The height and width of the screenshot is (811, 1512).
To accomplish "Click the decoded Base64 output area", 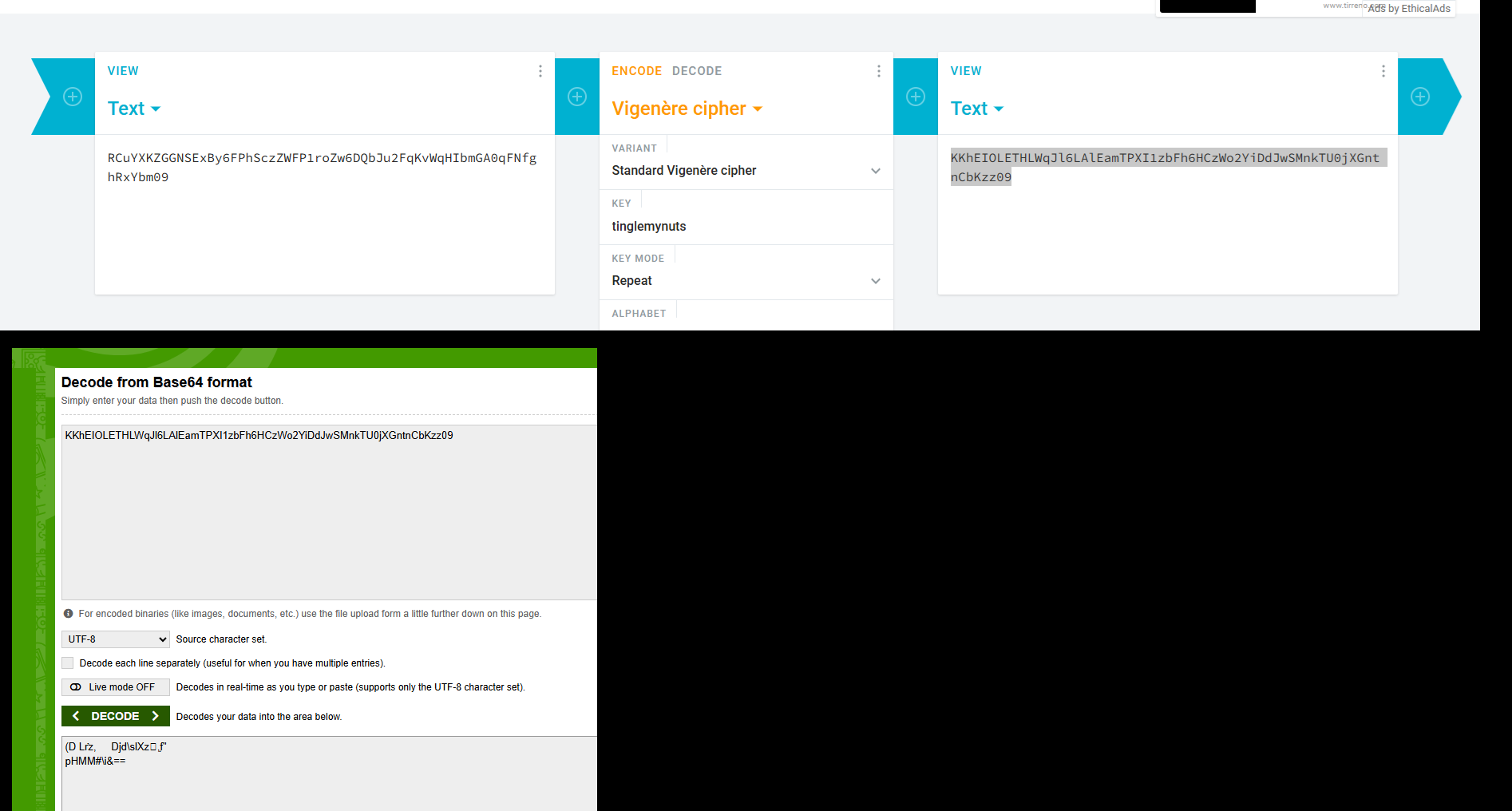I will (x=329, y=773).
